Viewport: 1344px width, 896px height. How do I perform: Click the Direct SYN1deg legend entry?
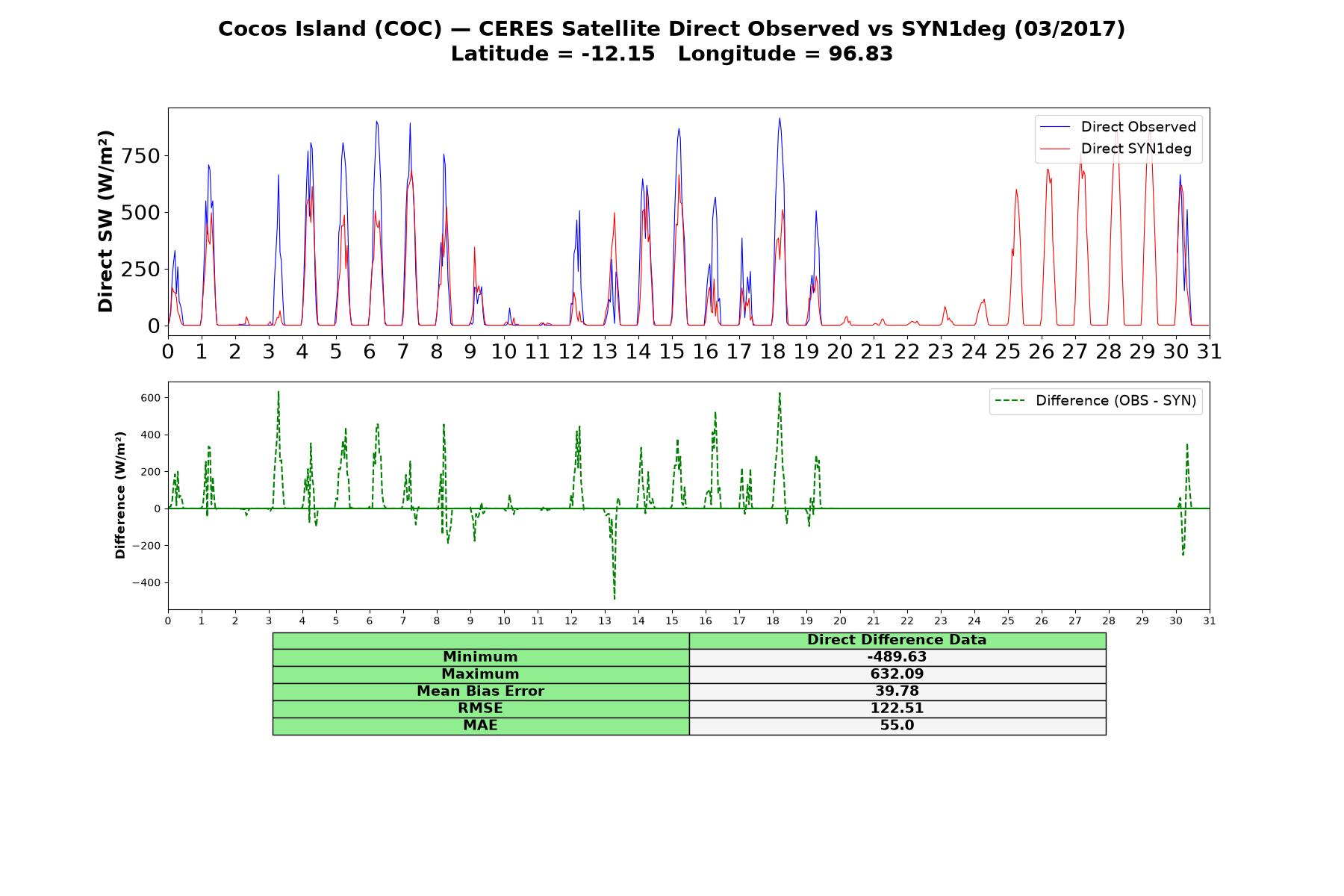pos(1116,149)
